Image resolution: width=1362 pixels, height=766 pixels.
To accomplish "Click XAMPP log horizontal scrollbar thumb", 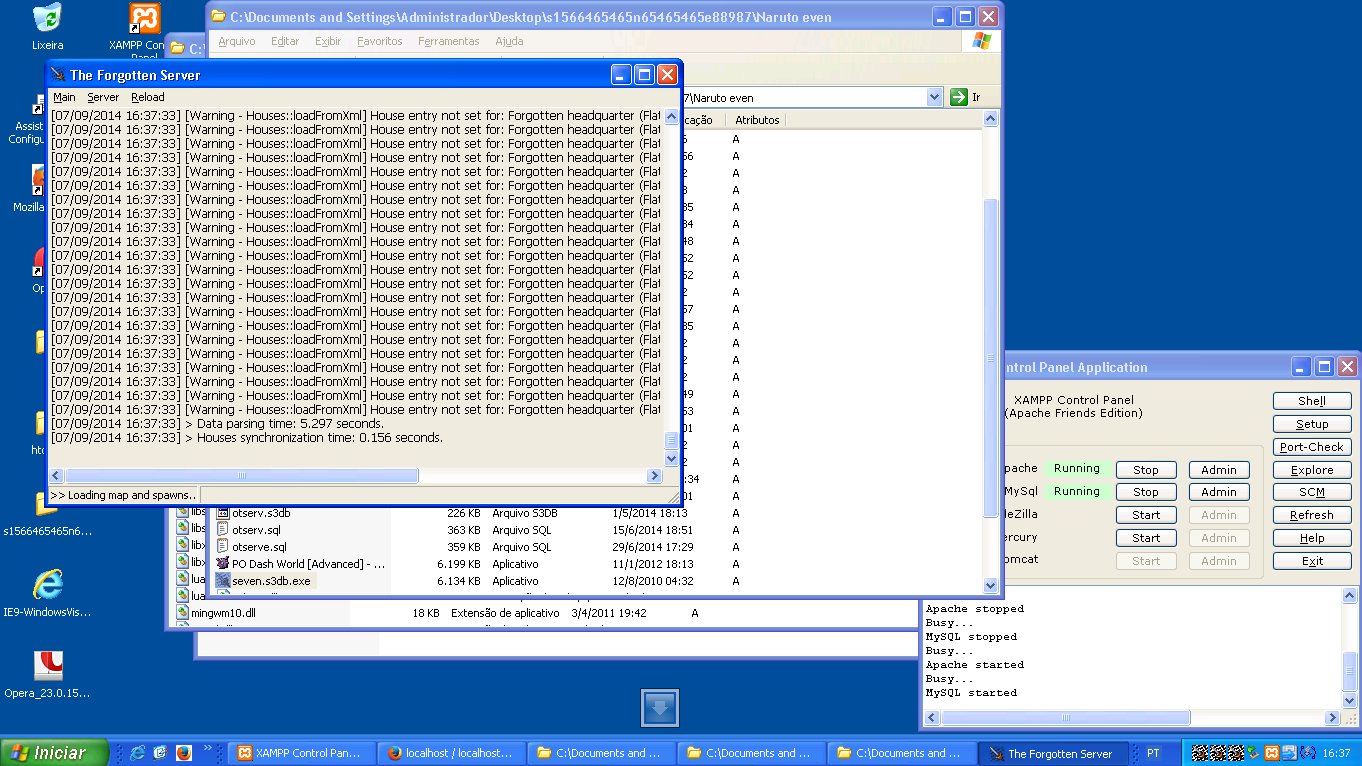I will click(1066, 718).
